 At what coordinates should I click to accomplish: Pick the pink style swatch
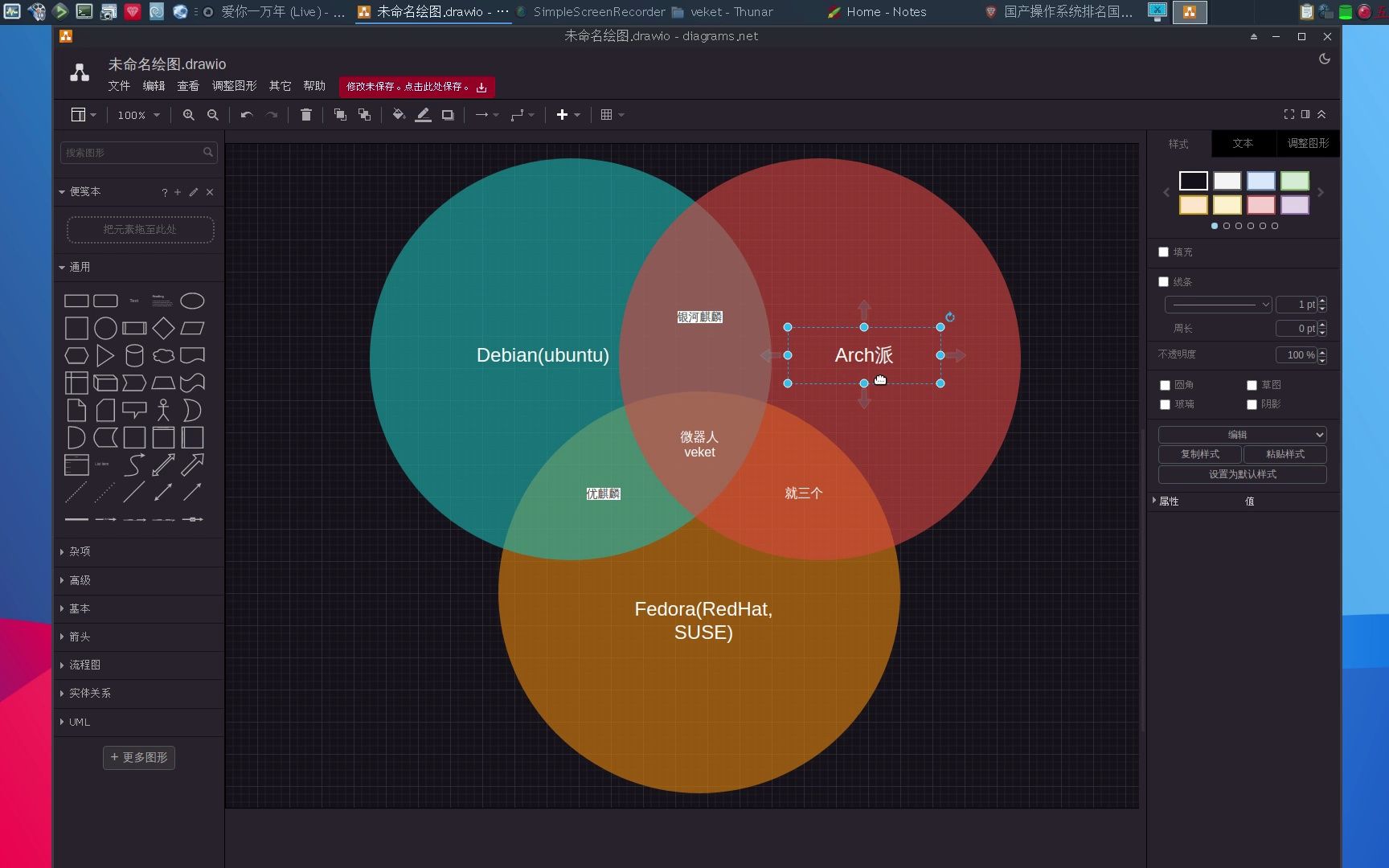pos(1261,205)
